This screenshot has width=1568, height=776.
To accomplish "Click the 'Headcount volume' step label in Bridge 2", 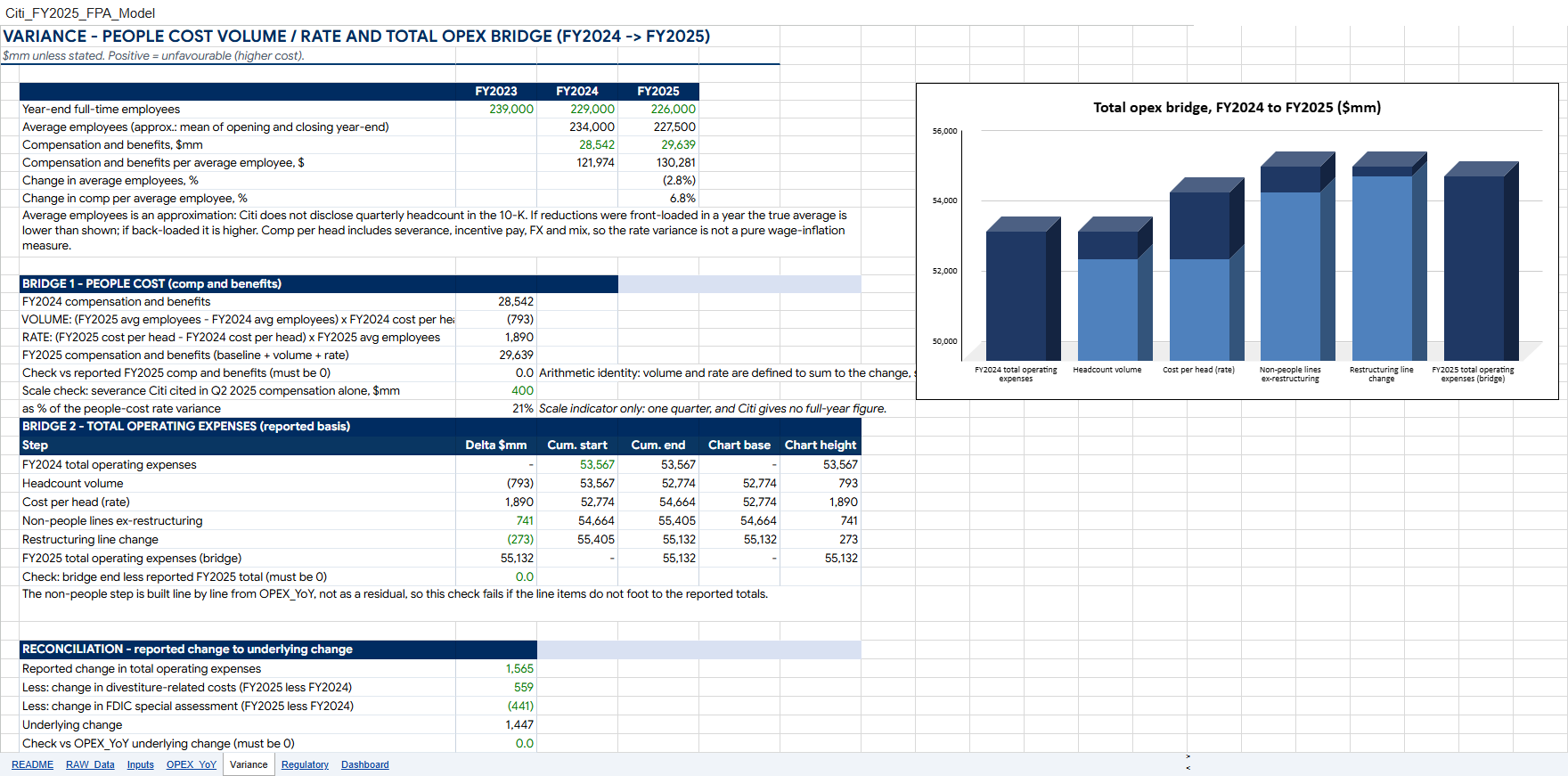I will pos(73,483).
